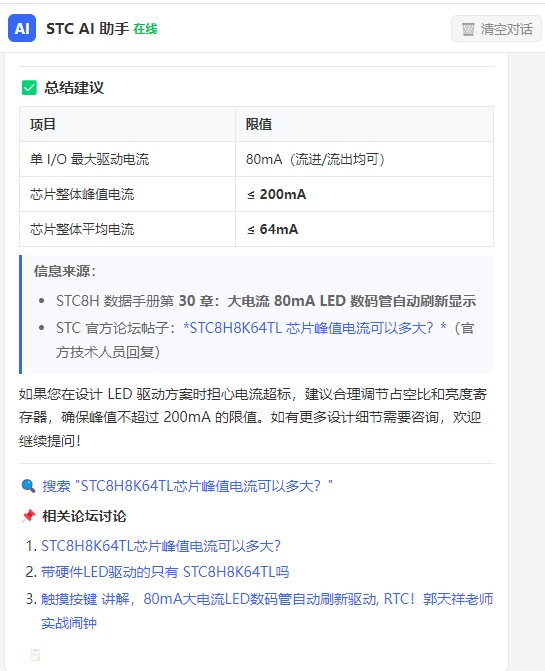Open the *STC8H8K64TL 芯片峰值电流可以多大? * source link
545x671 pixels.
tap(315, 328)
